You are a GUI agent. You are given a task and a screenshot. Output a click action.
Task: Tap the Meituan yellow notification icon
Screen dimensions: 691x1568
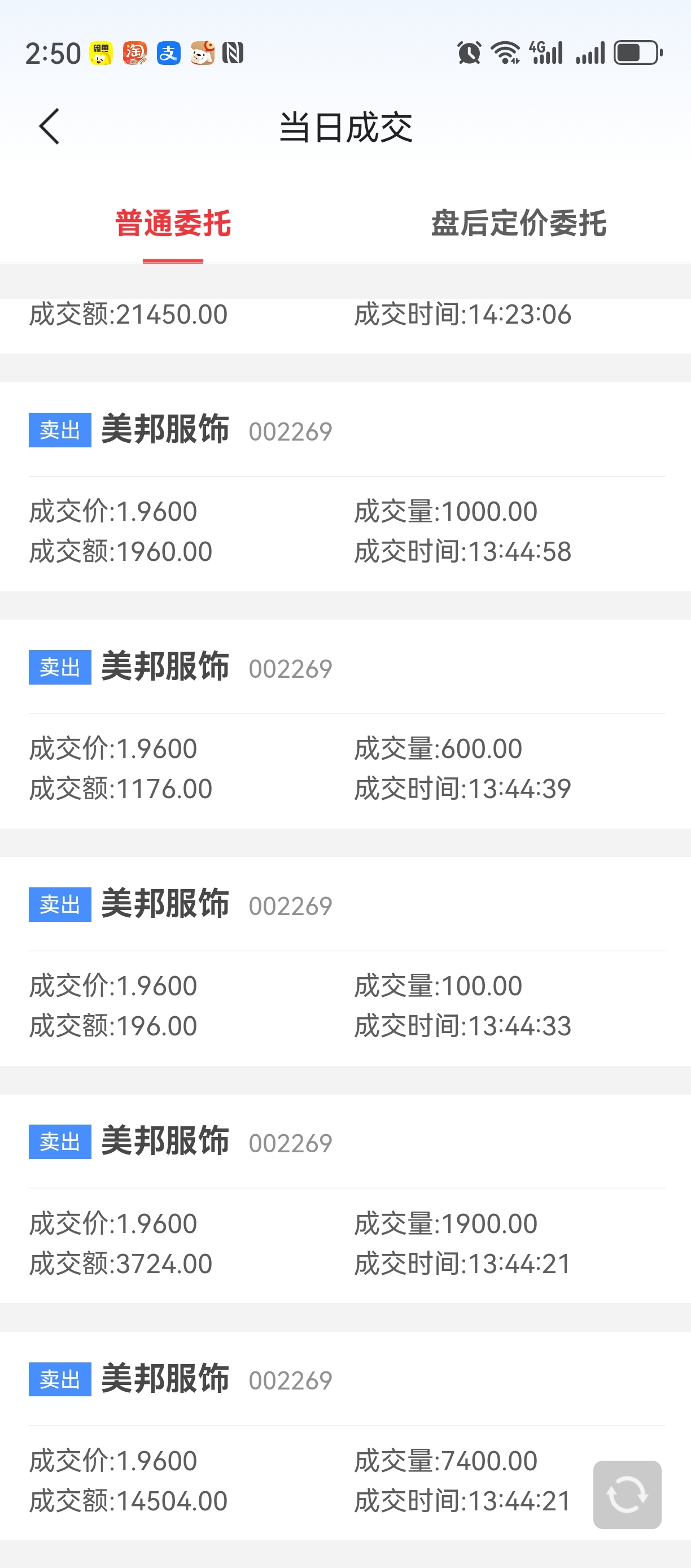pyautogui.click(x=101, y=53)
